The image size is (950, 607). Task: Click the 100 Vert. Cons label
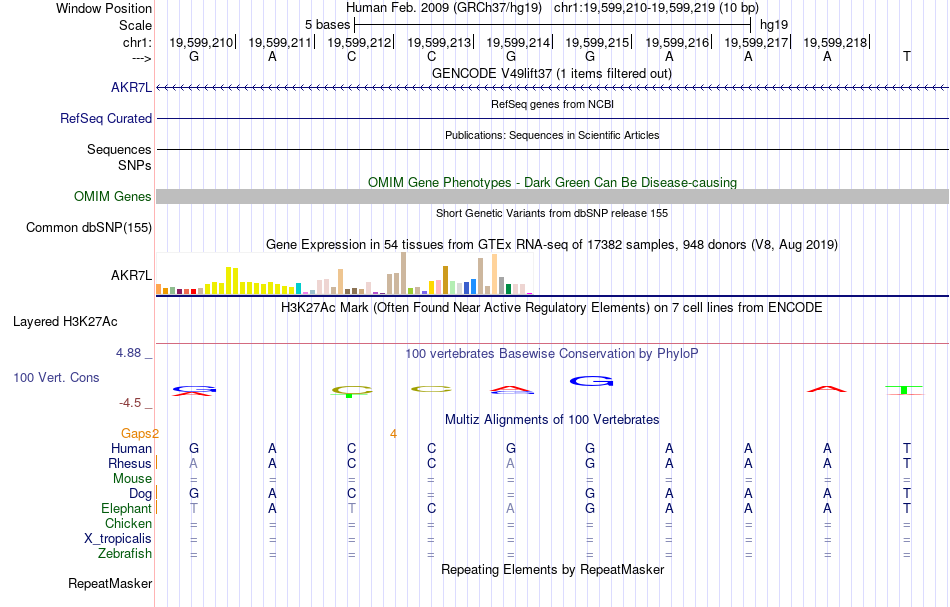[56, 377]
